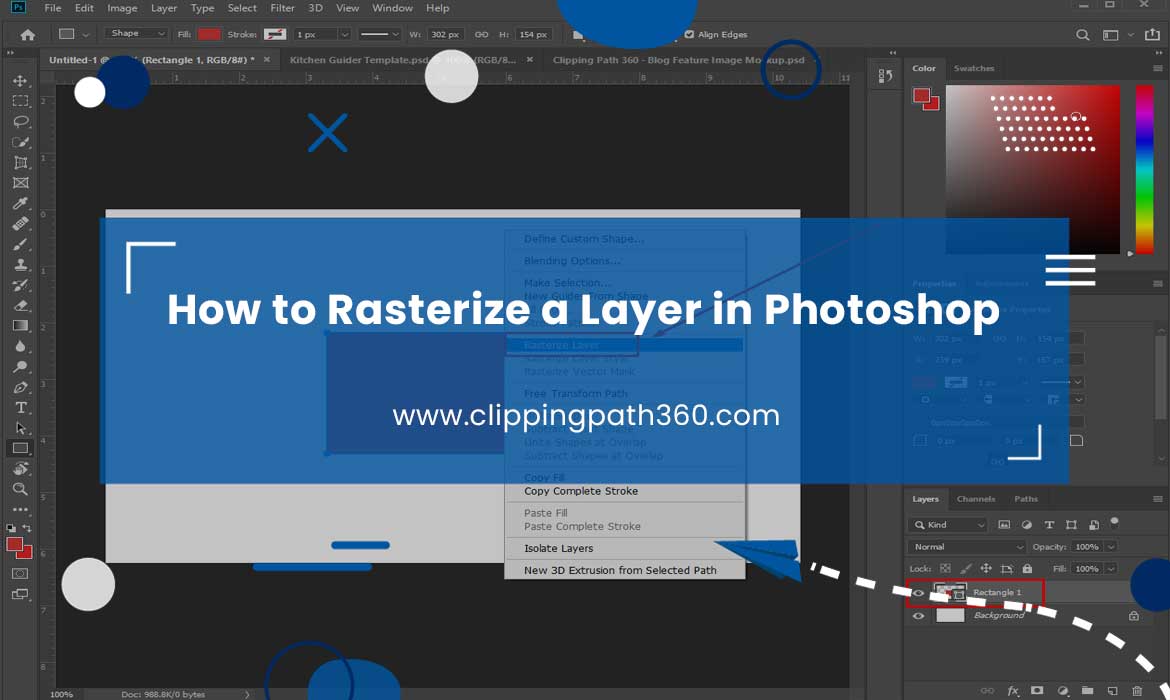
Task: Select the Rectangular Marquee tool
Action: coord(20,101)
